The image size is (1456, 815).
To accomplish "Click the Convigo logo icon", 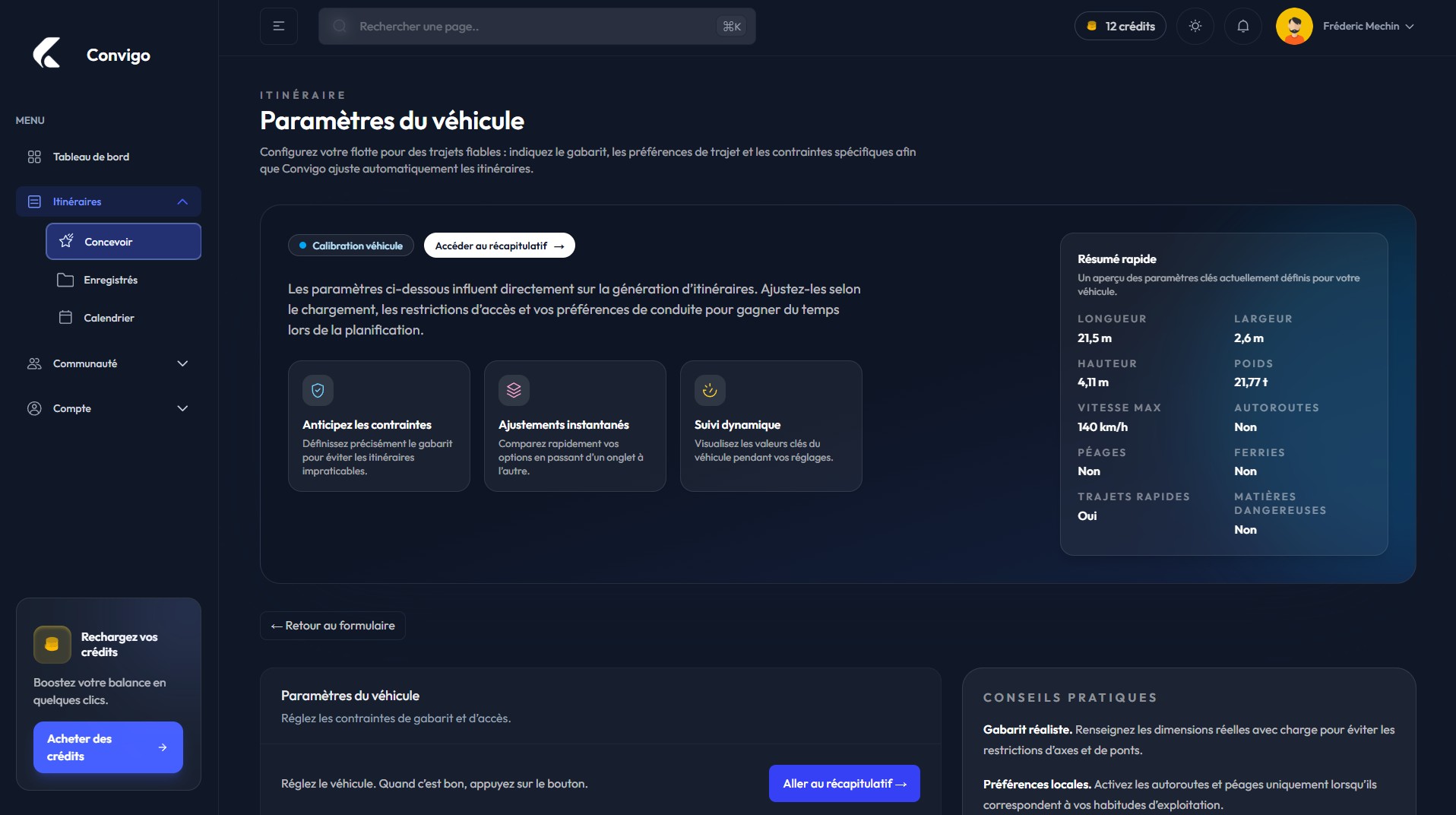I will pos(46,54).
